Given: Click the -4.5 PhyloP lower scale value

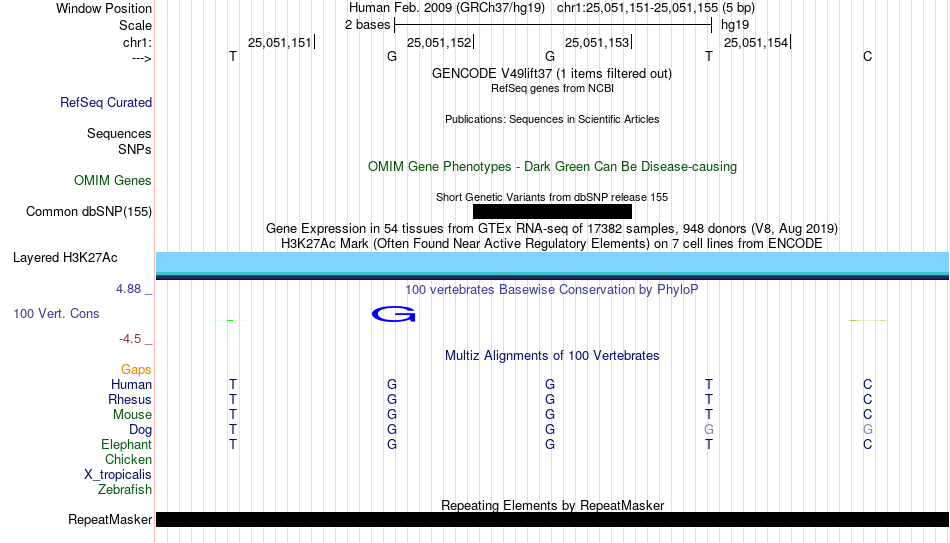Looking at the screenshot, I should (x=130, y=339).
